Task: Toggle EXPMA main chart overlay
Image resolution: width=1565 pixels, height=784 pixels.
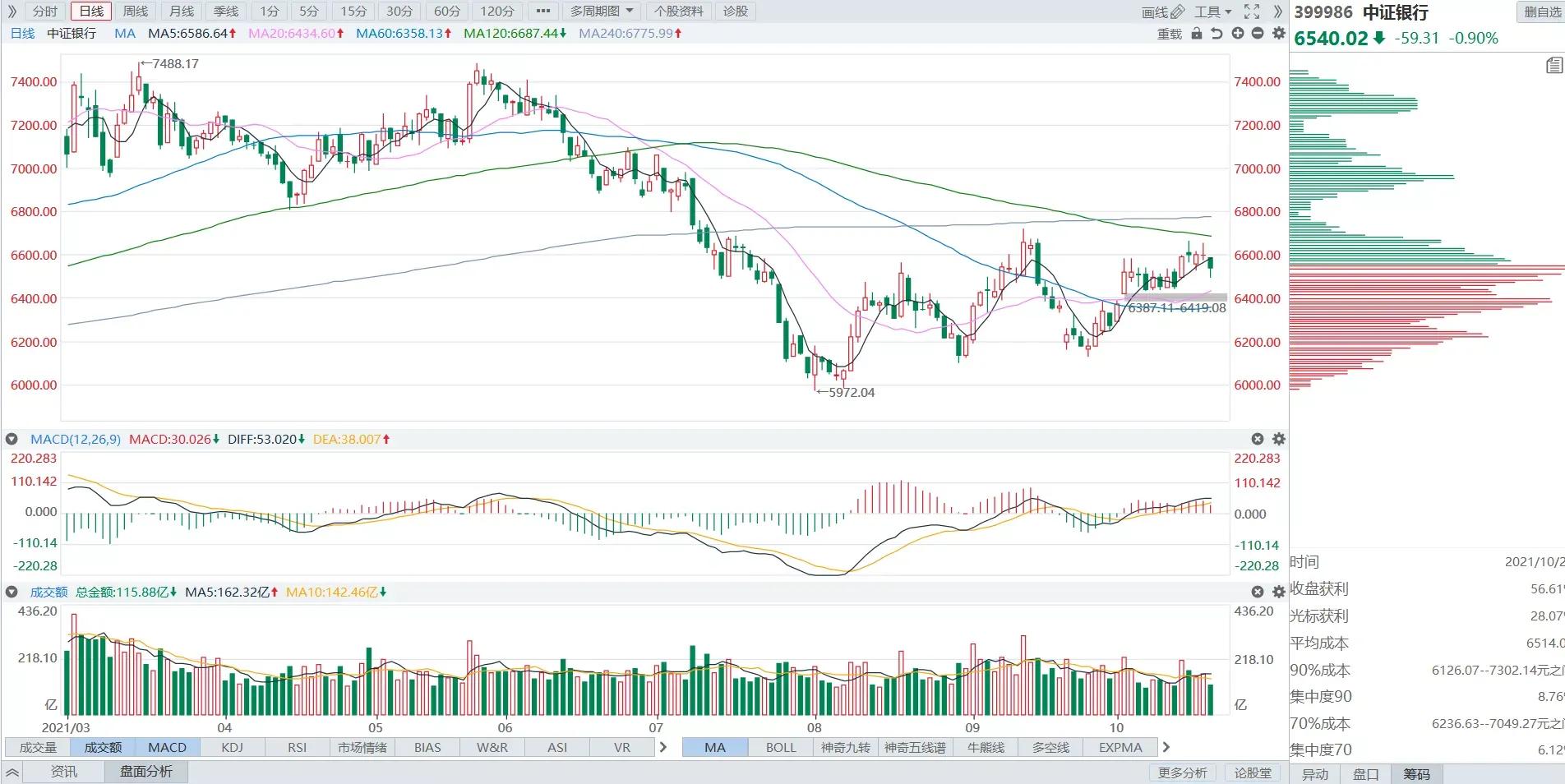Action: (x=1121, y=747)
